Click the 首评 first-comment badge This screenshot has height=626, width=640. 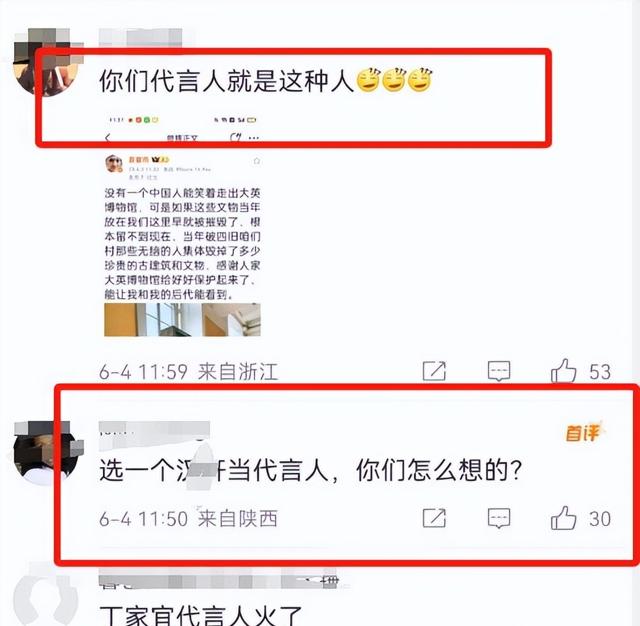click(584, 433)
